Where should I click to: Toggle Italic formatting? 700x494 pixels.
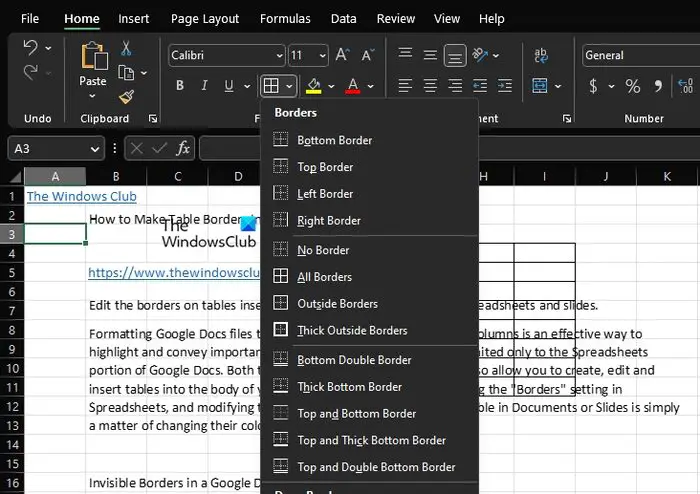click(204, 85)
